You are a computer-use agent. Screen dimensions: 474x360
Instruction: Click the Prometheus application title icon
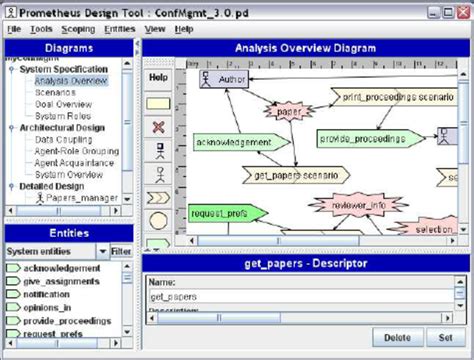(x=11, y=13)
